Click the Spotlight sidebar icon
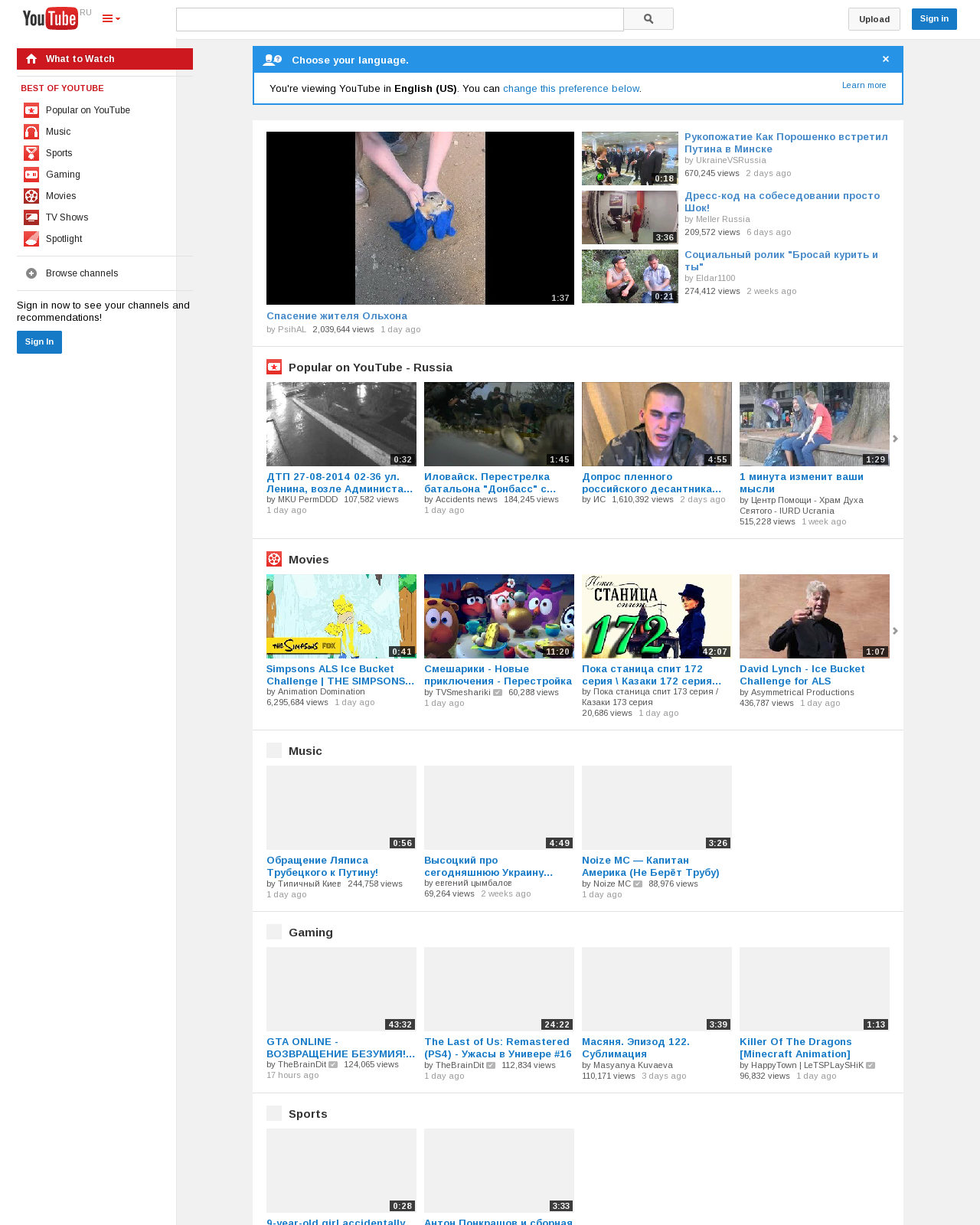980x1225 pixels. tap(31, 239)
